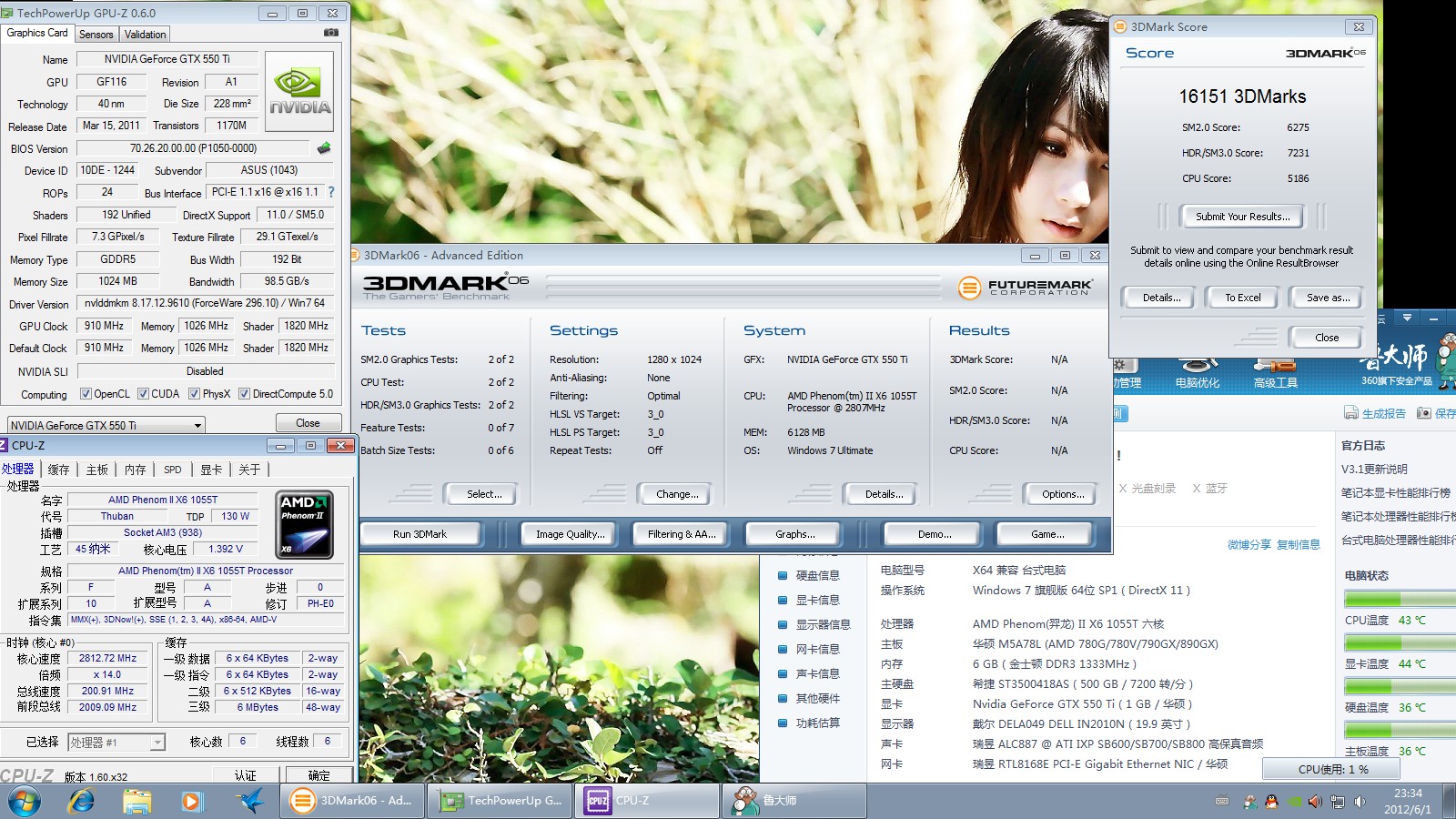
Task: Click QQ penguin tray icon
Action: pyautogui.click(x=1271, y=802)
